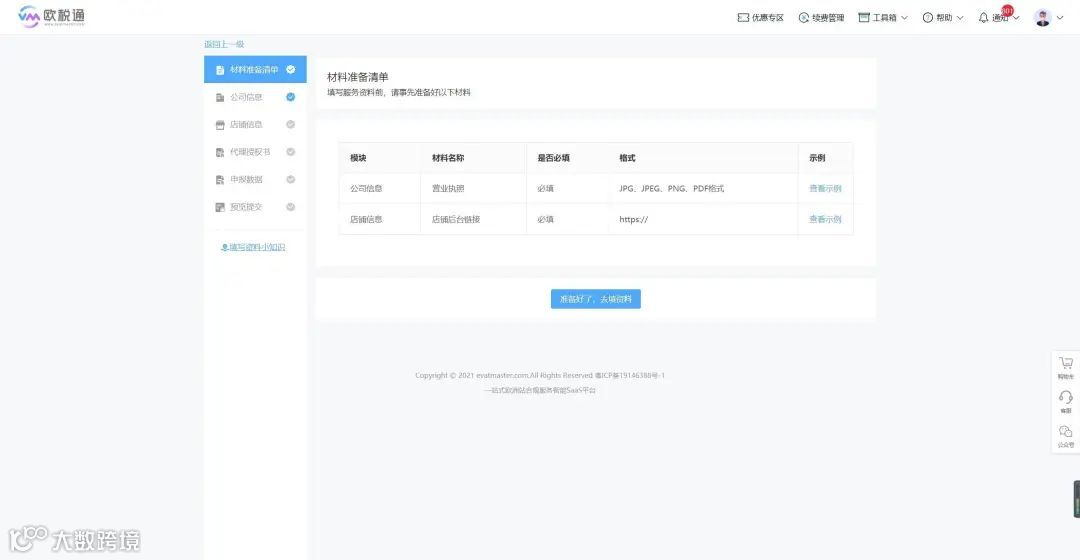Click the 一站式 SaaS平台 footer line
Screen dimensions: 1080x560
(539, 390)
